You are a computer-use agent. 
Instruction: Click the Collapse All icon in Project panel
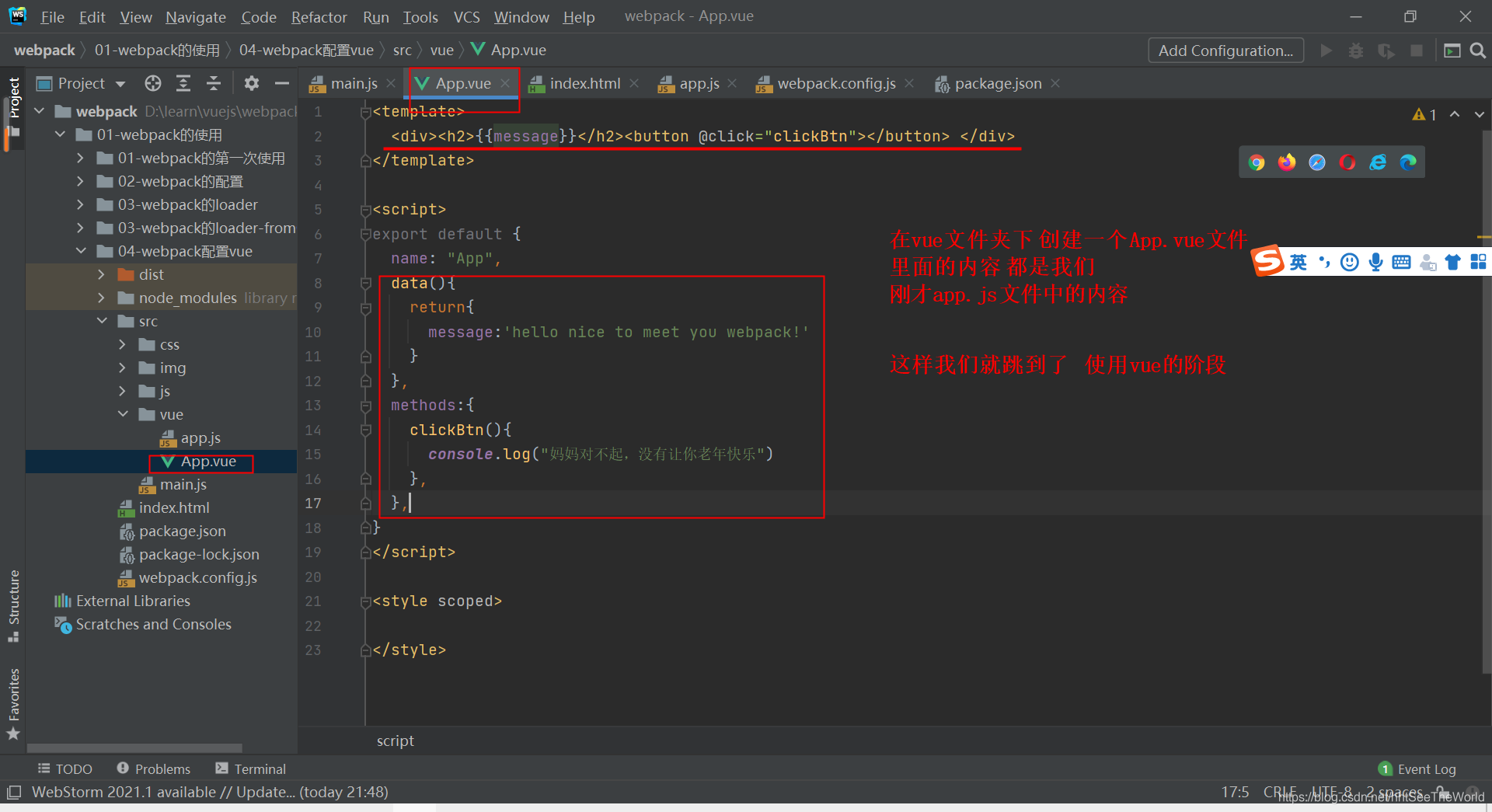coord(214,83)
